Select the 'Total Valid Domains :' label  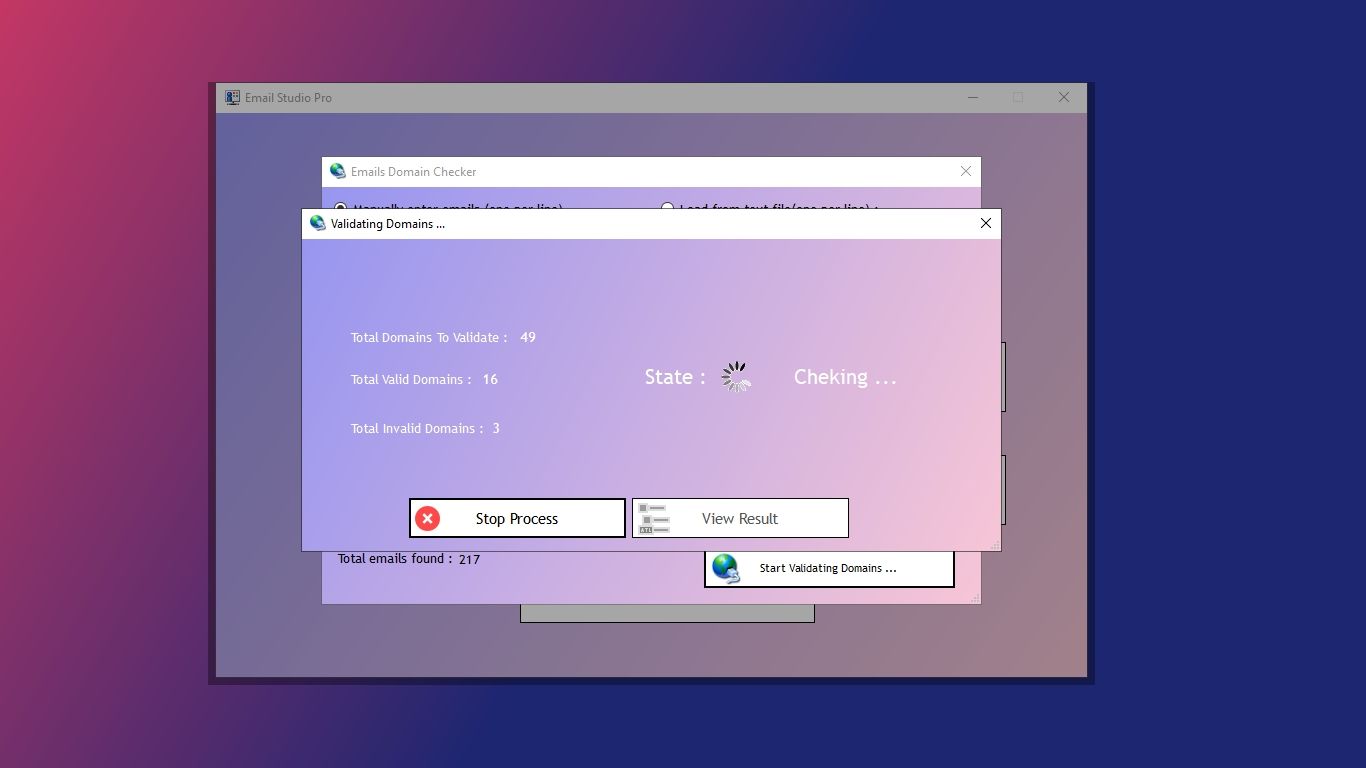pos(410,380)
